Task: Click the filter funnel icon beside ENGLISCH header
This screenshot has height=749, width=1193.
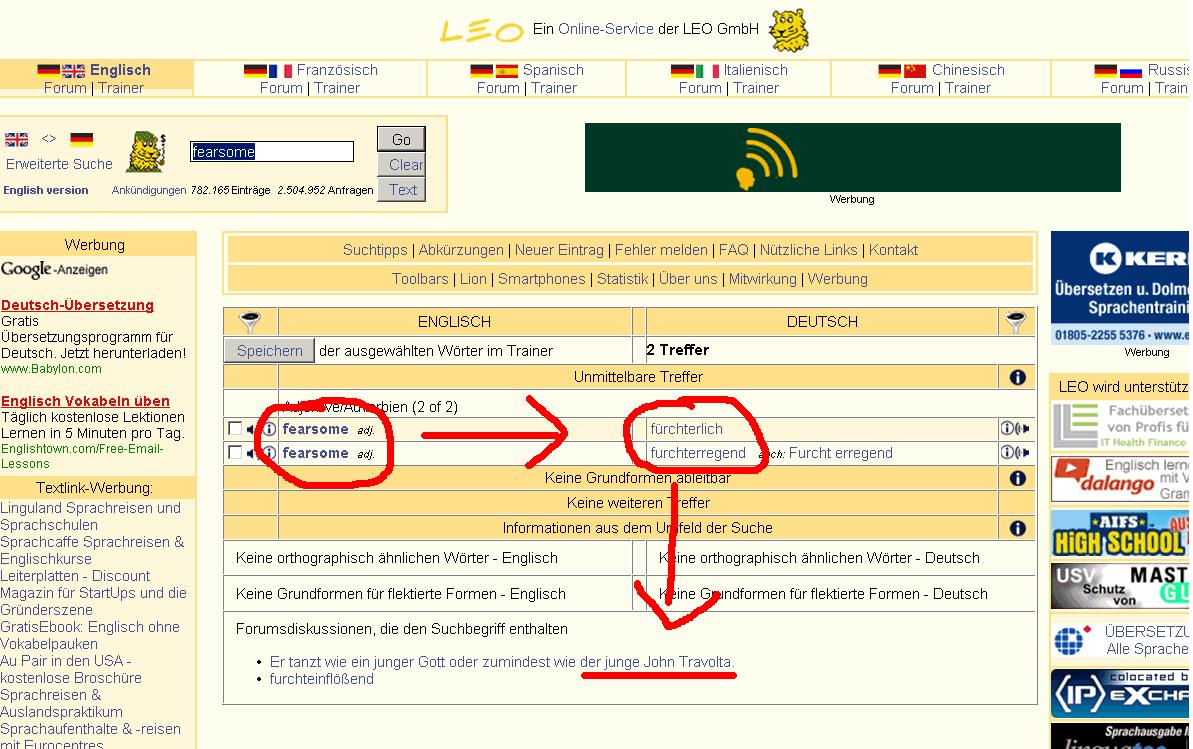Action: 250,321
